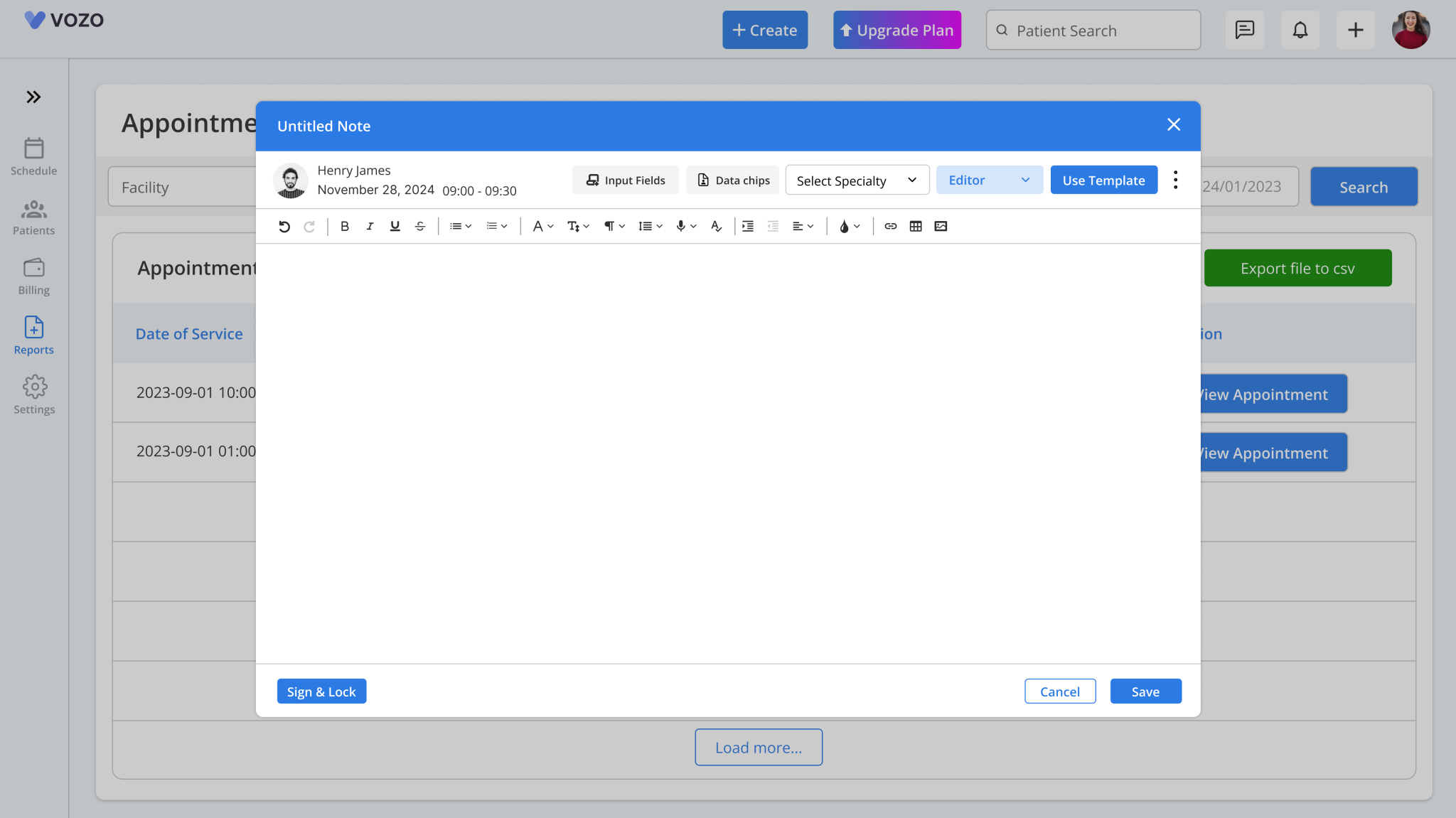Toggle bold text formatting
Image resolution: width=1456 pixels, height=818 pixels.
point(345,226)
